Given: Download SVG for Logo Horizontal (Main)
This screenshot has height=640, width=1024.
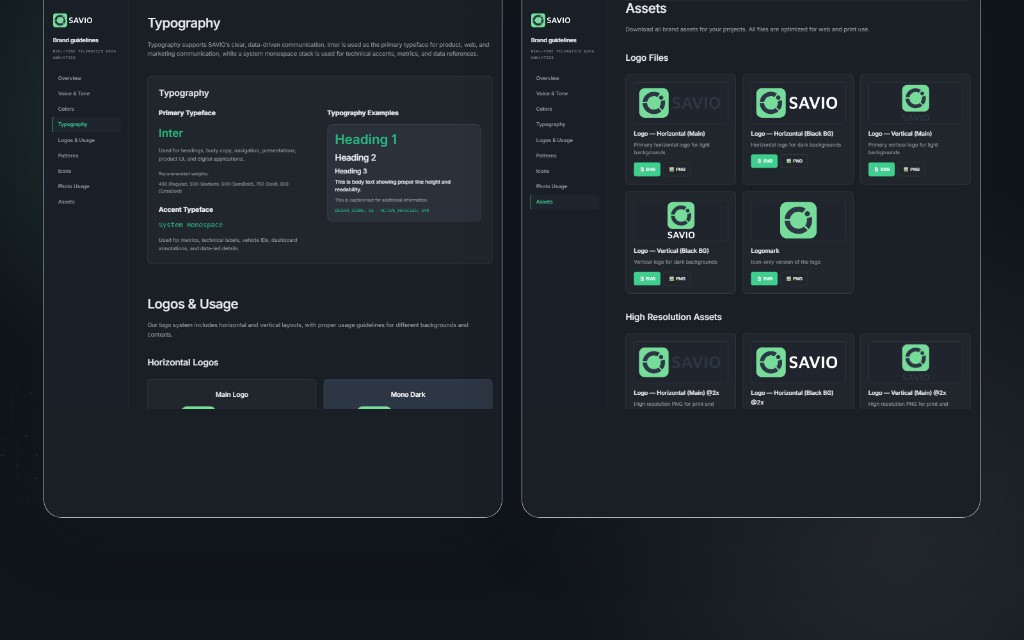Looking at the screenshot, I should coord(647,169).
